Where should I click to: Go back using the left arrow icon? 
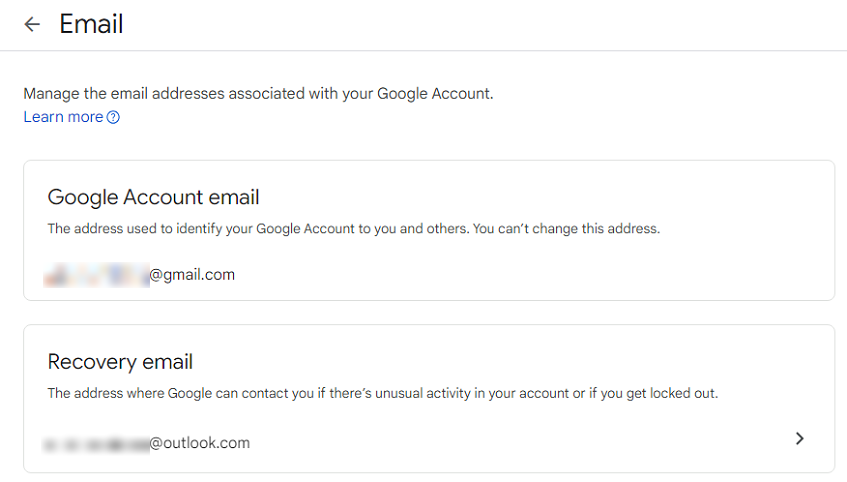point(32,24)
